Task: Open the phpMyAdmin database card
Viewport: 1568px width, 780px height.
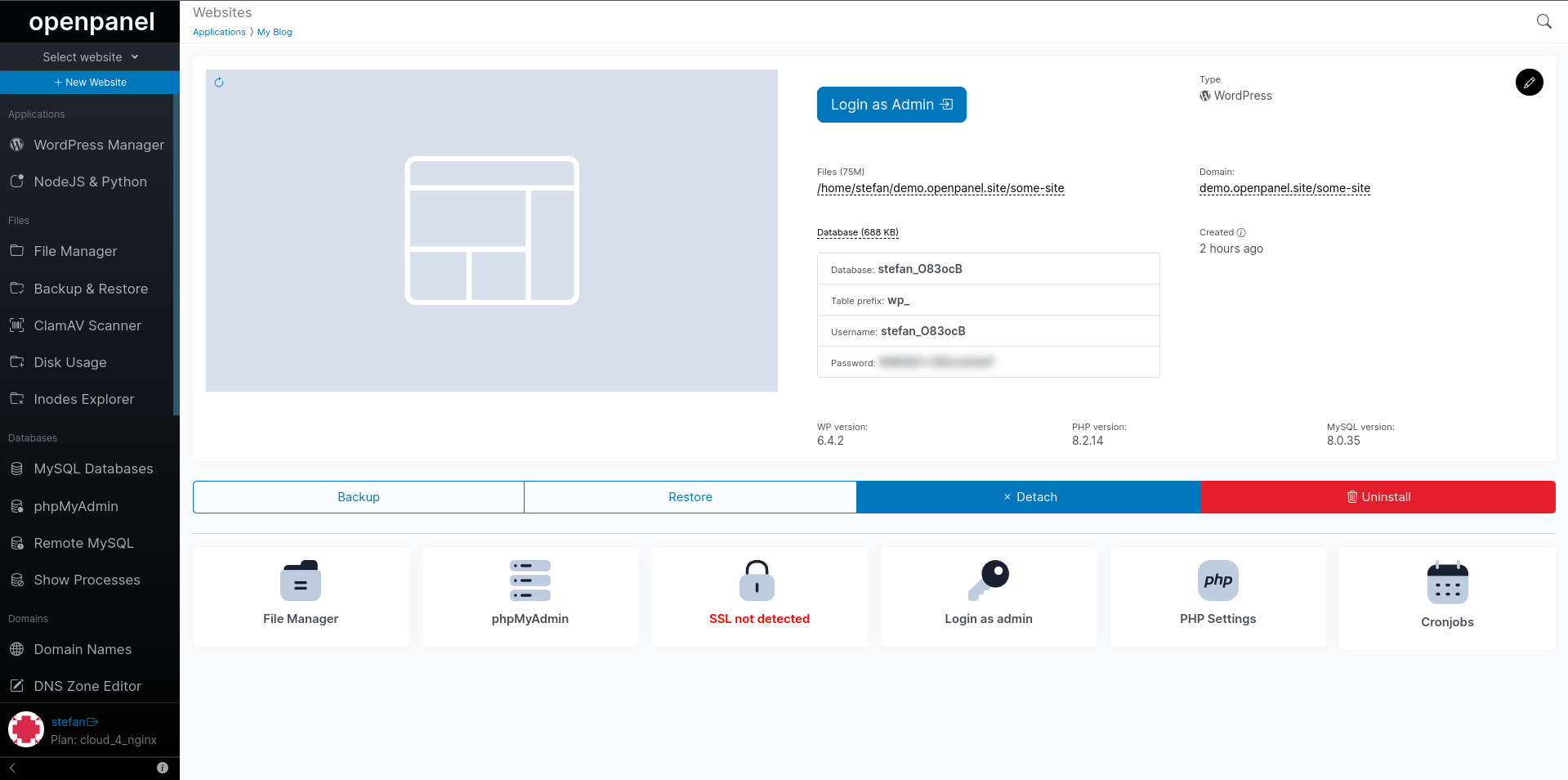Action: point(530,597)
